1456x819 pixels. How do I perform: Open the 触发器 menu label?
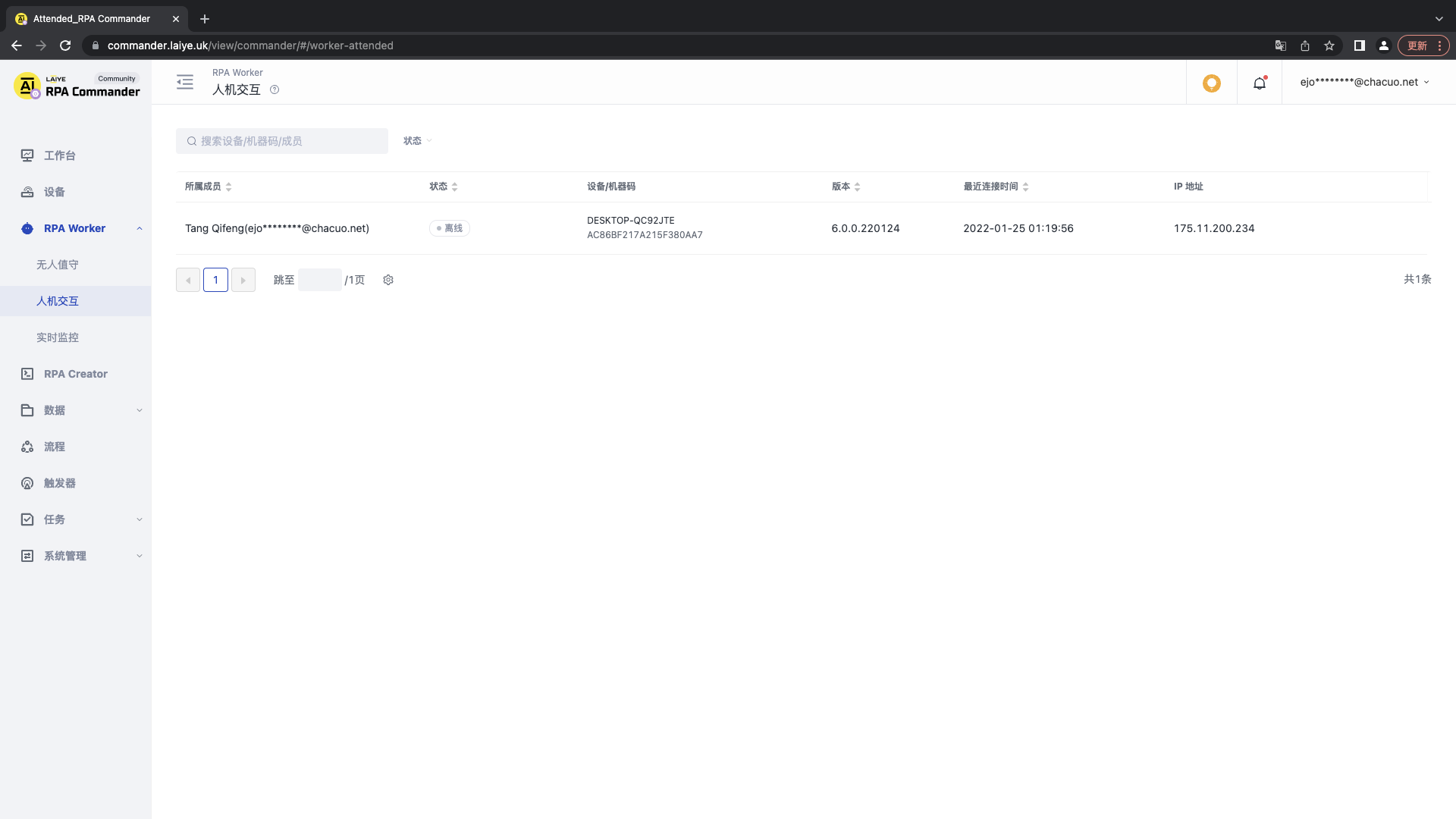(59, 483)
